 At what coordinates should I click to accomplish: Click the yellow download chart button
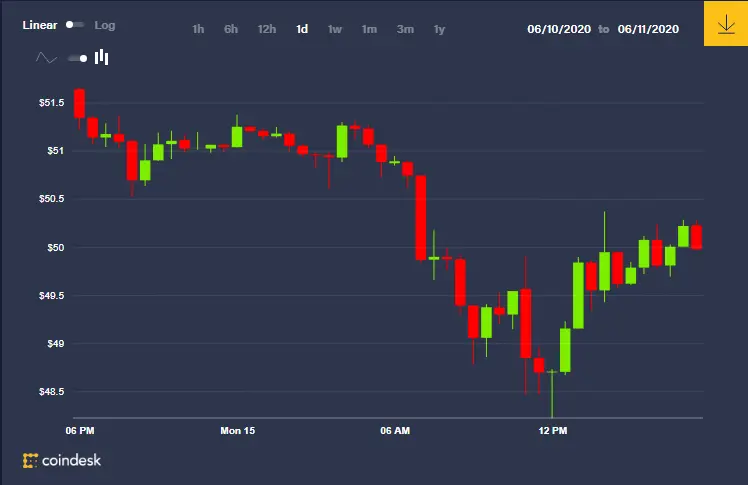tap(726, 23)
